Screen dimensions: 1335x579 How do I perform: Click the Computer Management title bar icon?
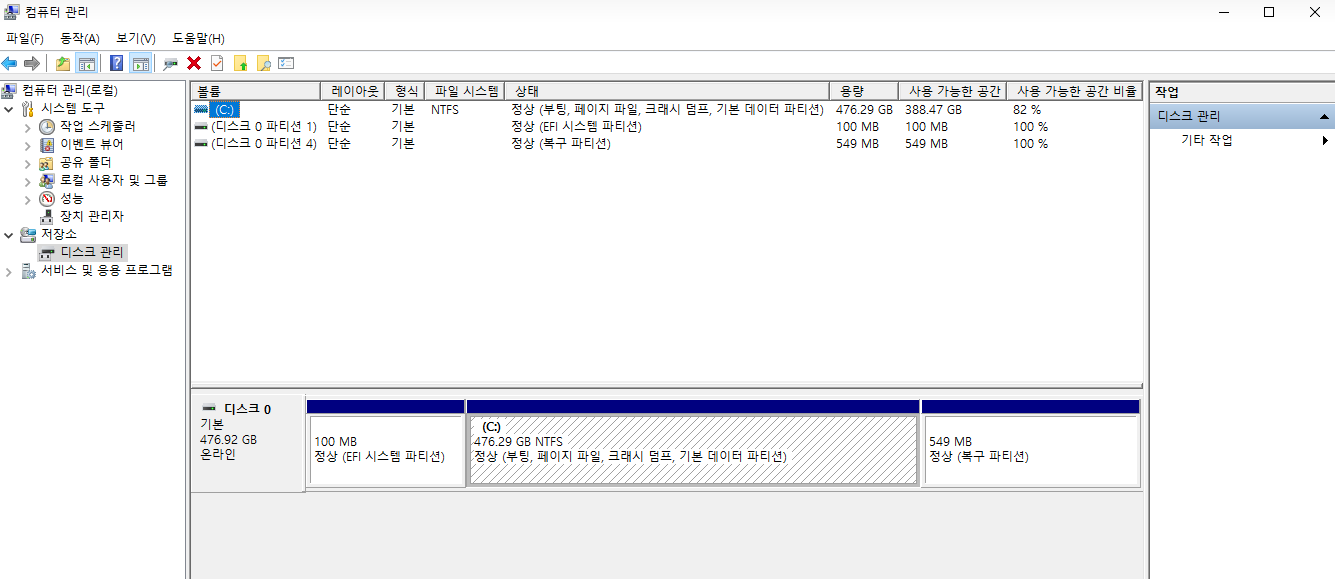(11, 12)
